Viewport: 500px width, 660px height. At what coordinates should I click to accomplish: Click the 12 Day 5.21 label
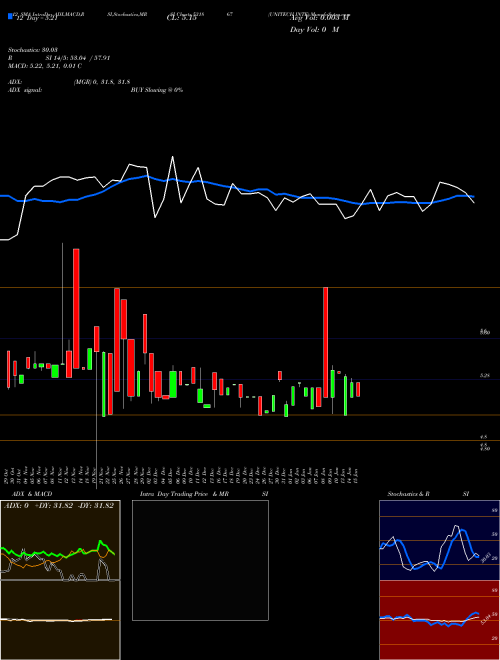(x=35, y=18)
